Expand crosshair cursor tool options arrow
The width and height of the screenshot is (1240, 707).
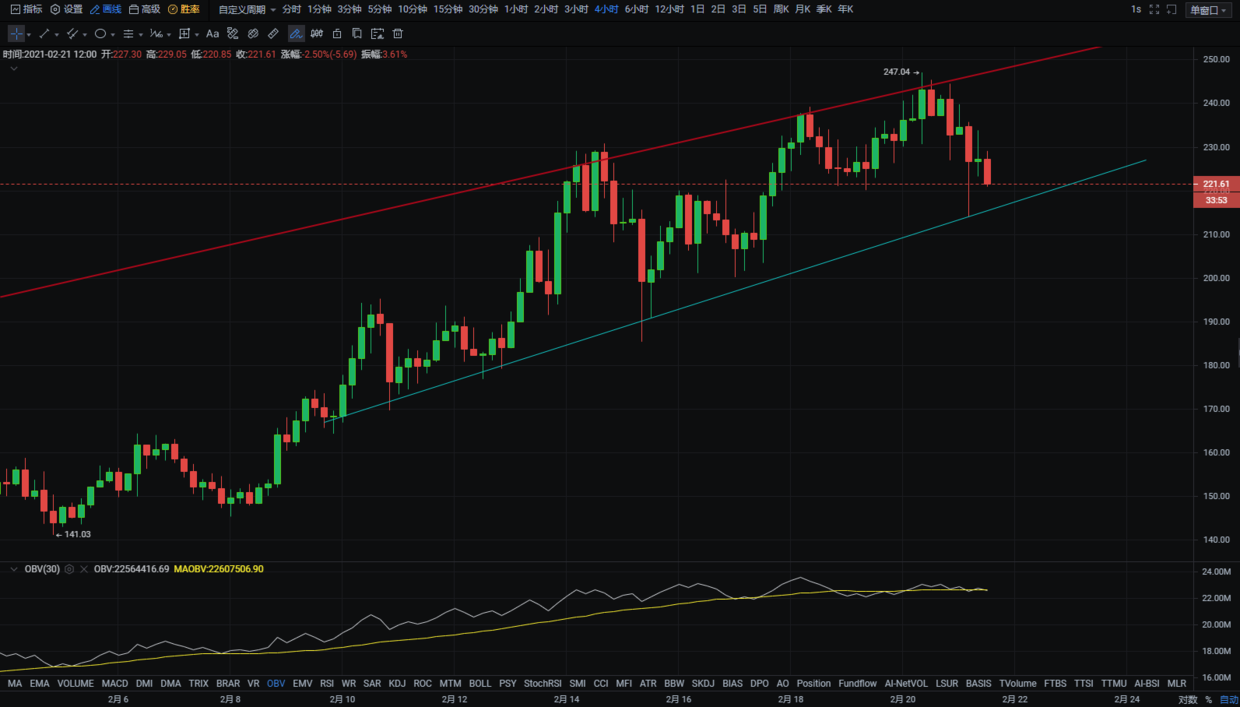coord(27,34)
